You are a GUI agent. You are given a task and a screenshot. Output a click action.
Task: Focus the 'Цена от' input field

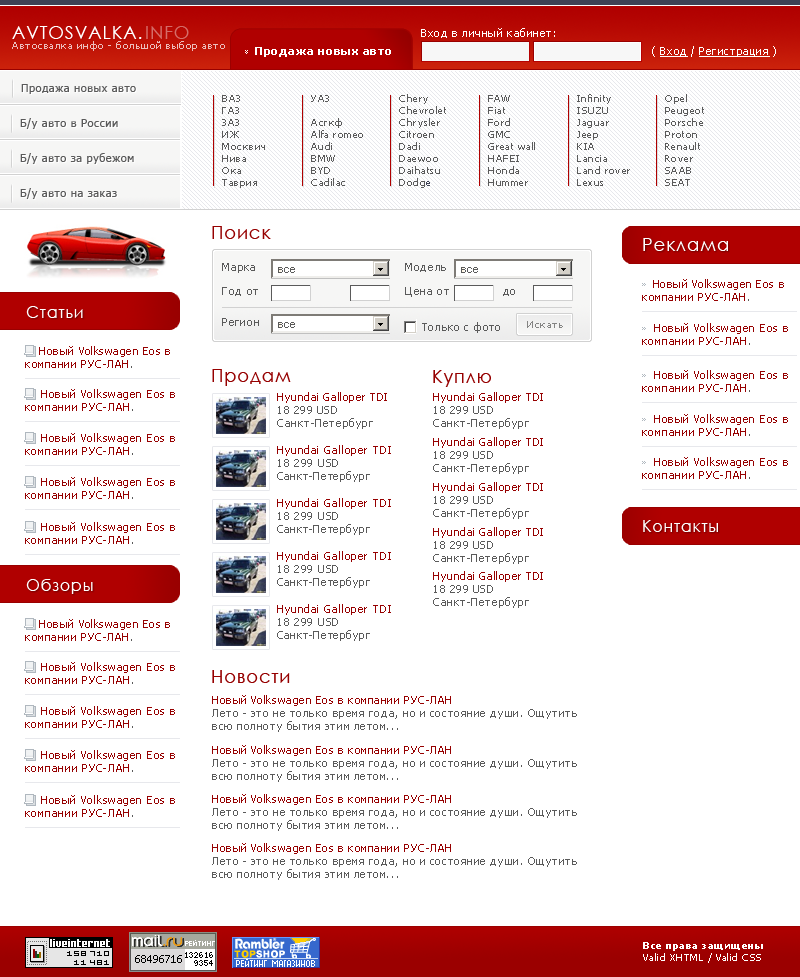pyautogui.click(x=474, y=292)
